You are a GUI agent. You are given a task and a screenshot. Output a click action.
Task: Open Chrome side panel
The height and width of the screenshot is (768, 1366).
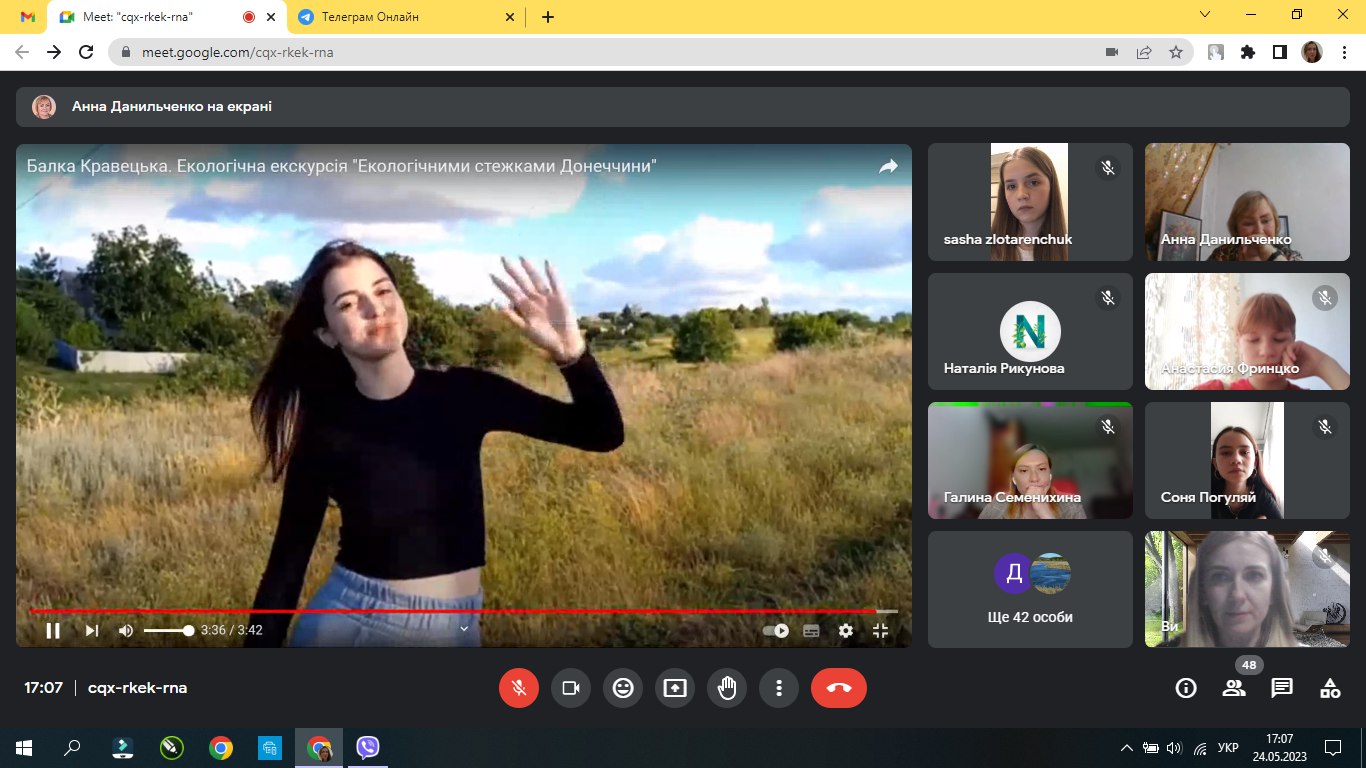[x=1279, y=52]
